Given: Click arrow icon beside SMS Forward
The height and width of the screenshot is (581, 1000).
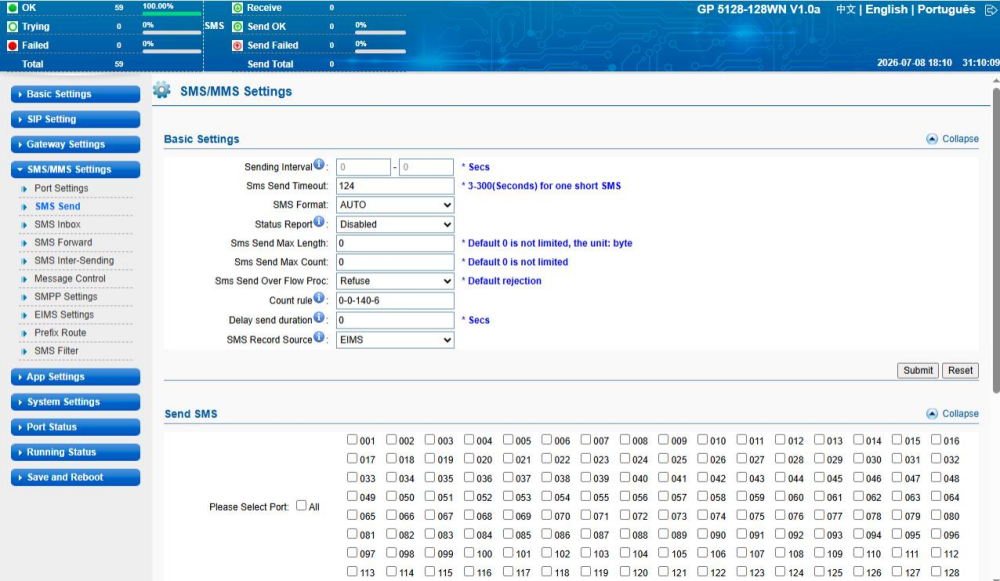Looking at the screenshot, I should pos(24,243).
